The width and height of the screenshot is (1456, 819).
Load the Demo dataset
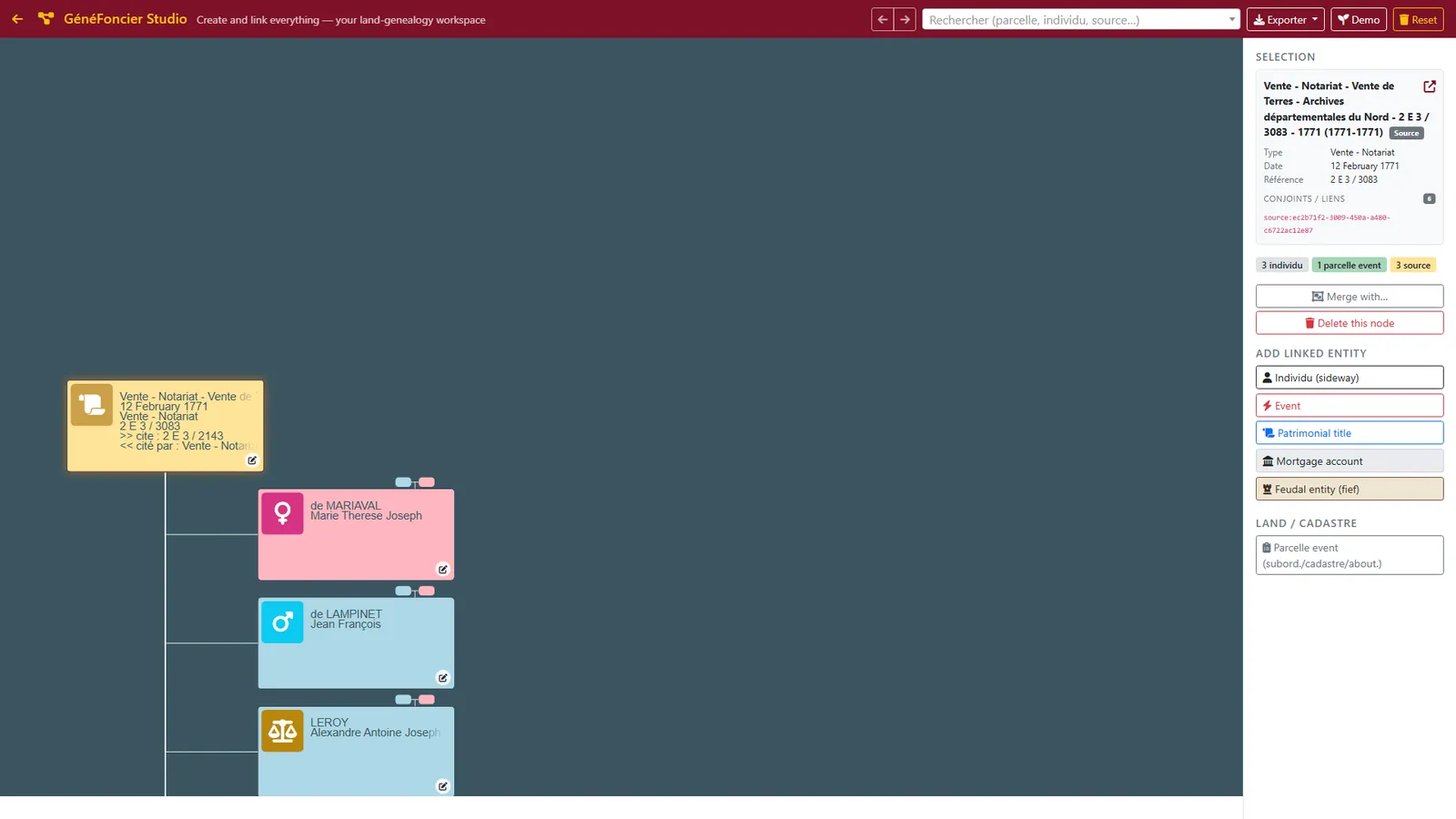point(1358,19)
